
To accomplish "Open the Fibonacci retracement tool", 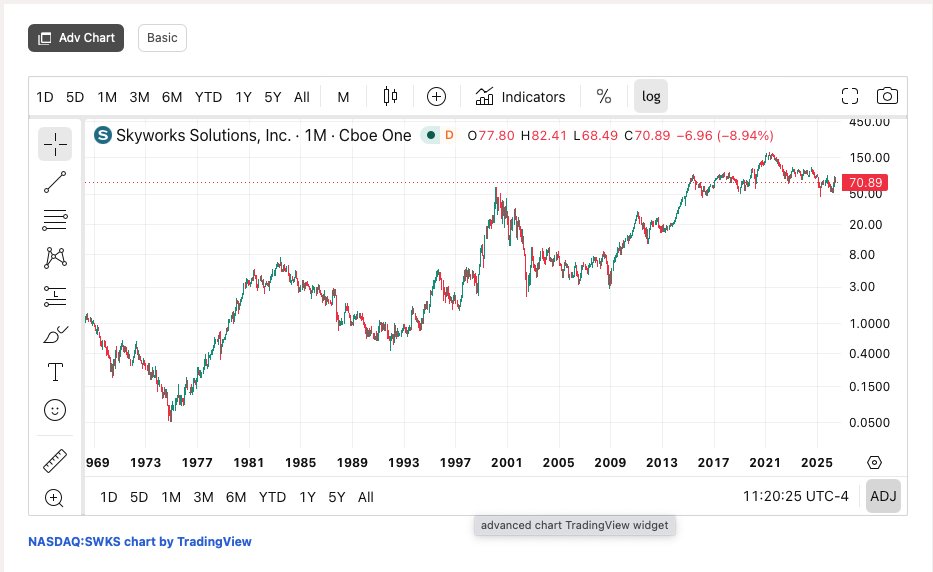I will (x=55, y=220).
